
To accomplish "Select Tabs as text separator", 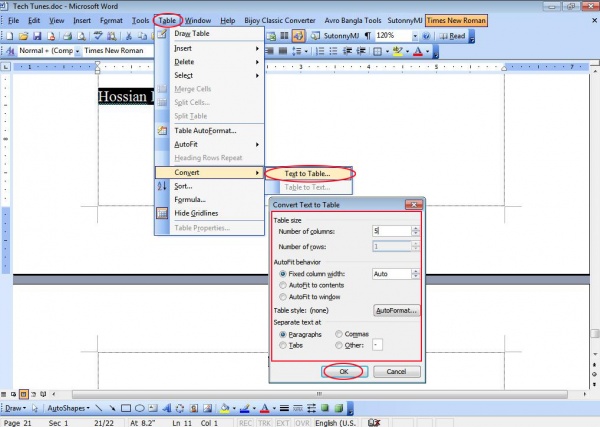I will coord(283,345).
